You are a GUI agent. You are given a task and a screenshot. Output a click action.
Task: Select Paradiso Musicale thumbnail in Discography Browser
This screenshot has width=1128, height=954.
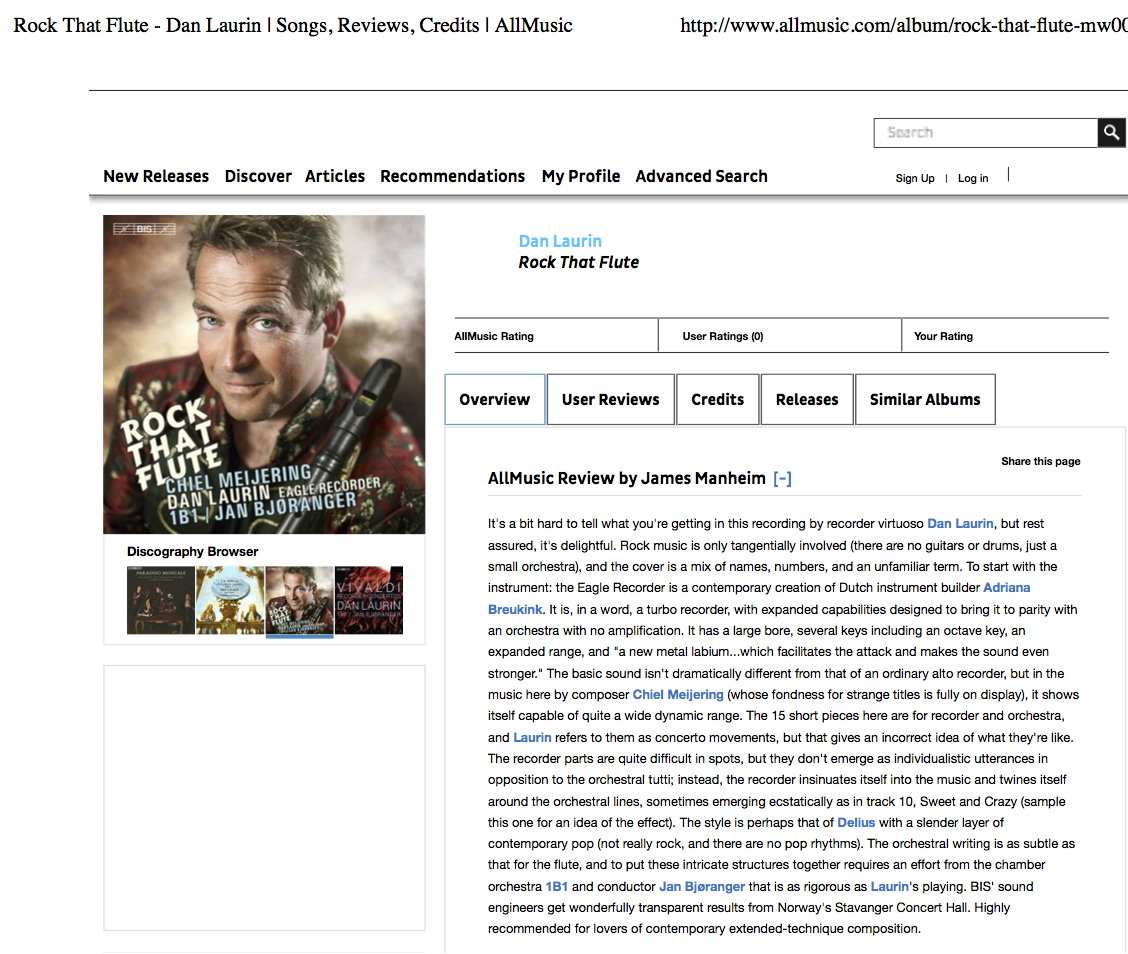click(x=160, y=600)
